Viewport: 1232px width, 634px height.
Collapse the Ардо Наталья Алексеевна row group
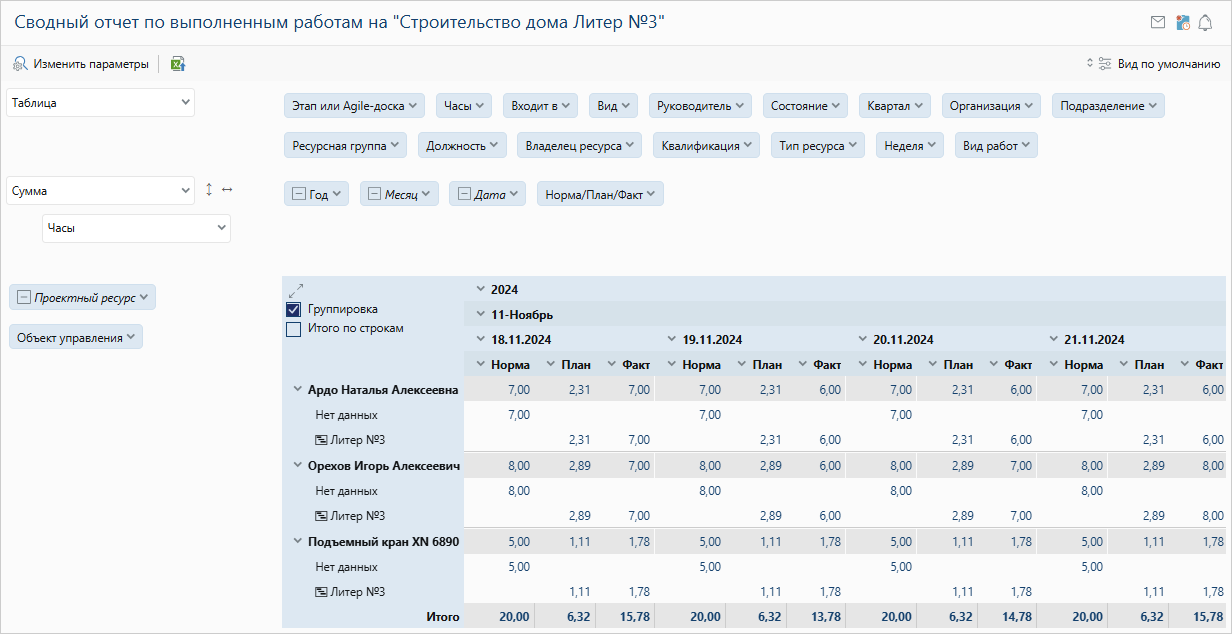tap(297, 389)
